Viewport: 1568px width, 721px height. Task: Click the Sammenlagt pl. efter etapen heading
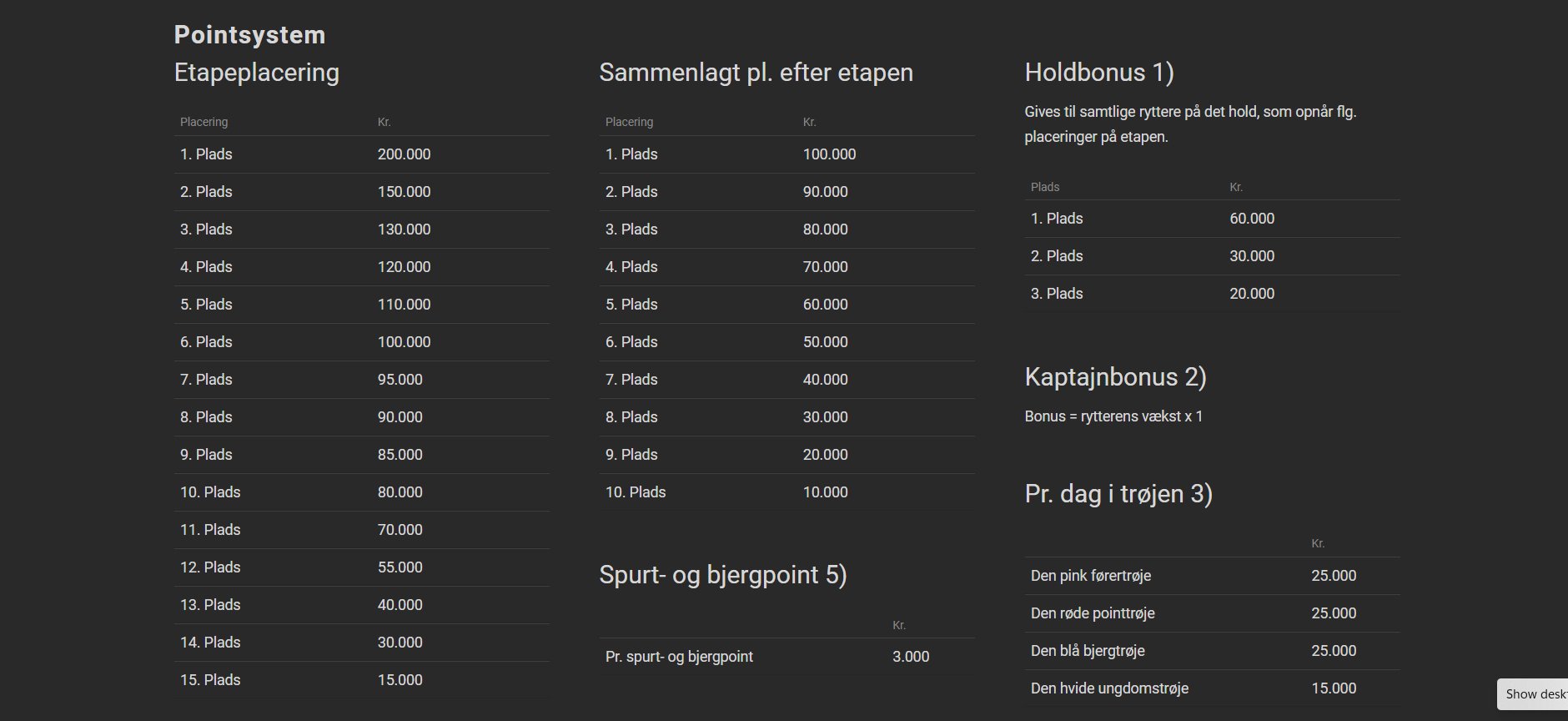pos(756,73)
